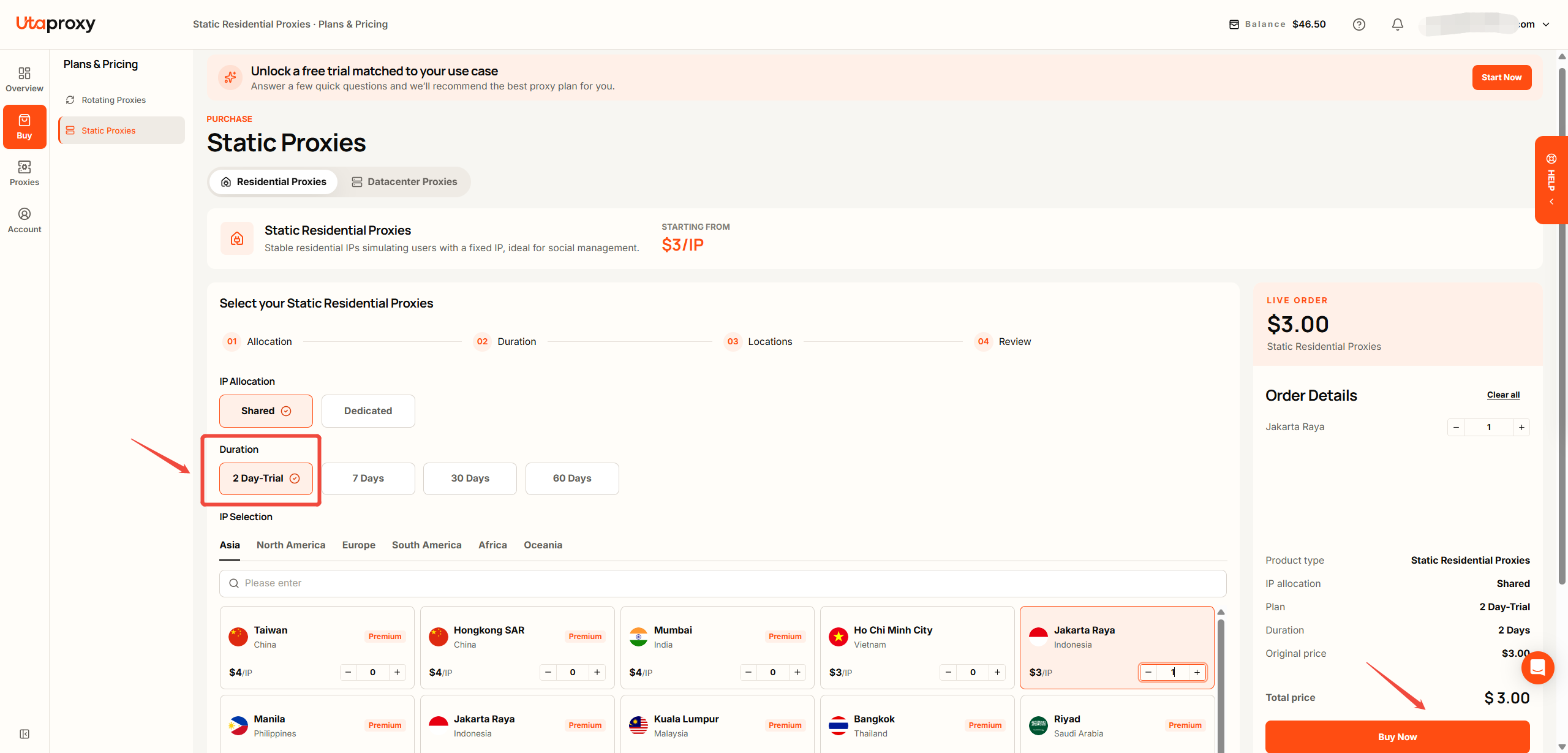
Task: Go to the Account sidebar icon
Action: pyautogui.click(x=24, y=221)
